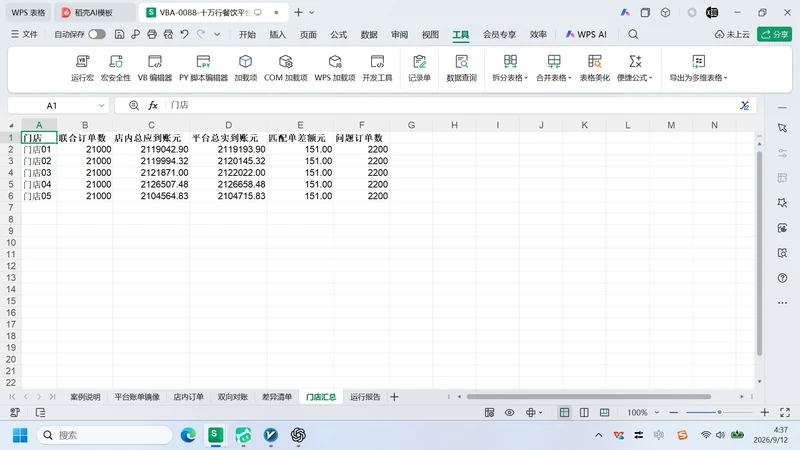The height and width of the screenshot is (450, 800).
Task: Click the green 分享 share button
Action: pos(774,34)
